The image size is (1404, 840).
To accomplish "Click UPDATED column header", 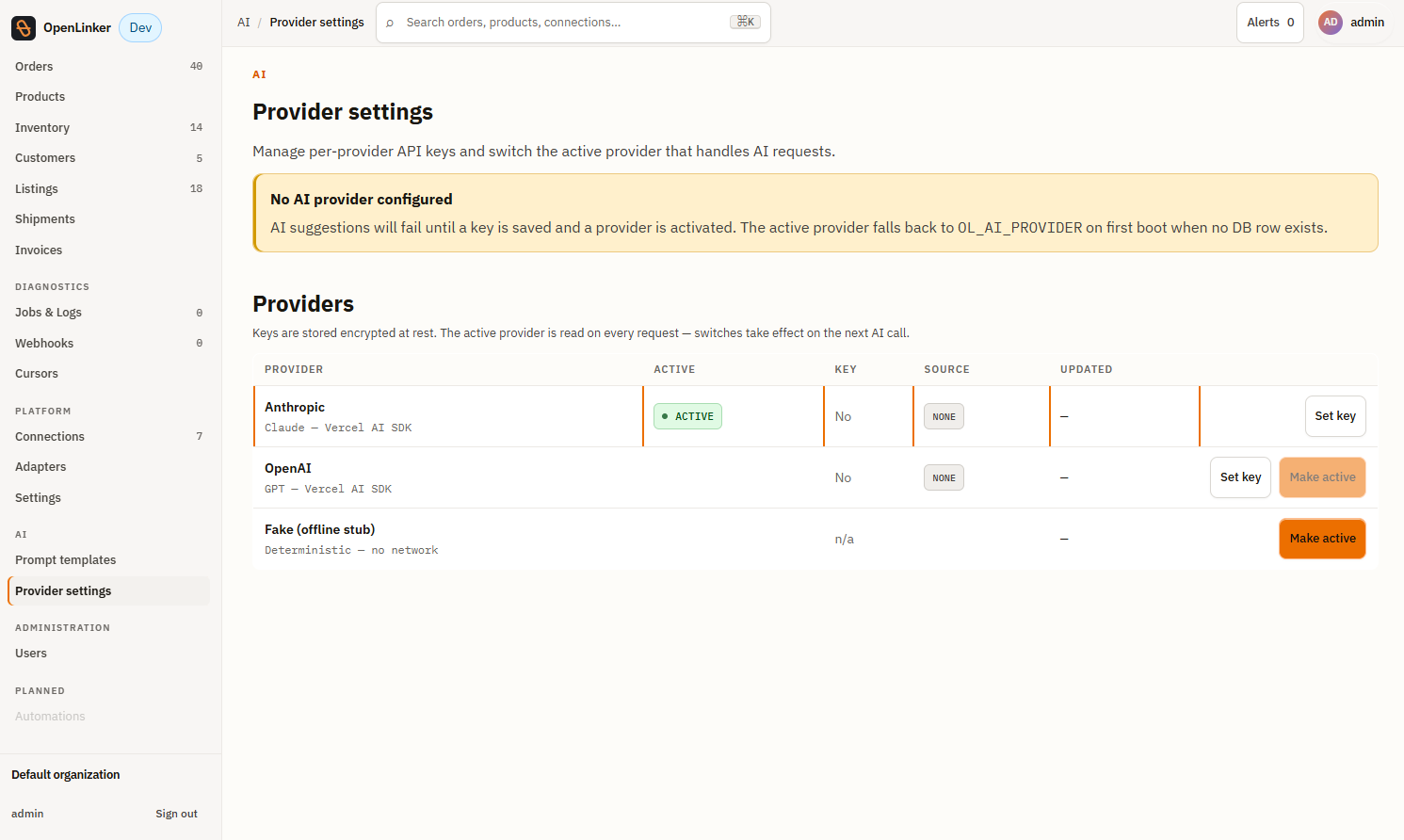I will pos(1086,369).
